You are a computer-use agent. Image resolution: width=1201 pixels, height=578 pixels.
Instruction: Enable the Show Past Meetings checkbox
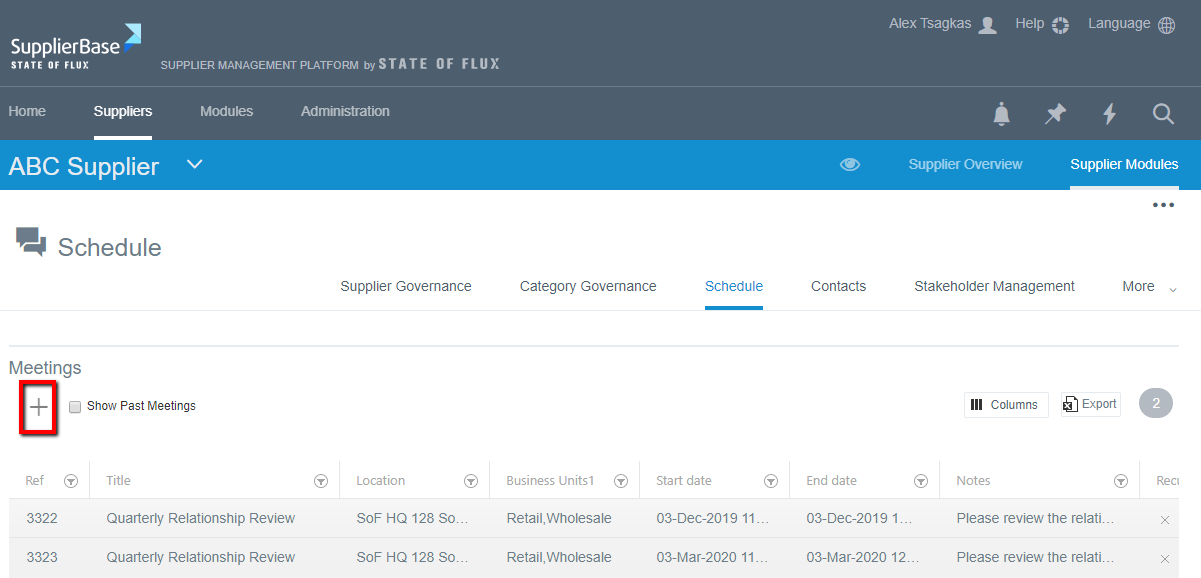coord(75,407)
